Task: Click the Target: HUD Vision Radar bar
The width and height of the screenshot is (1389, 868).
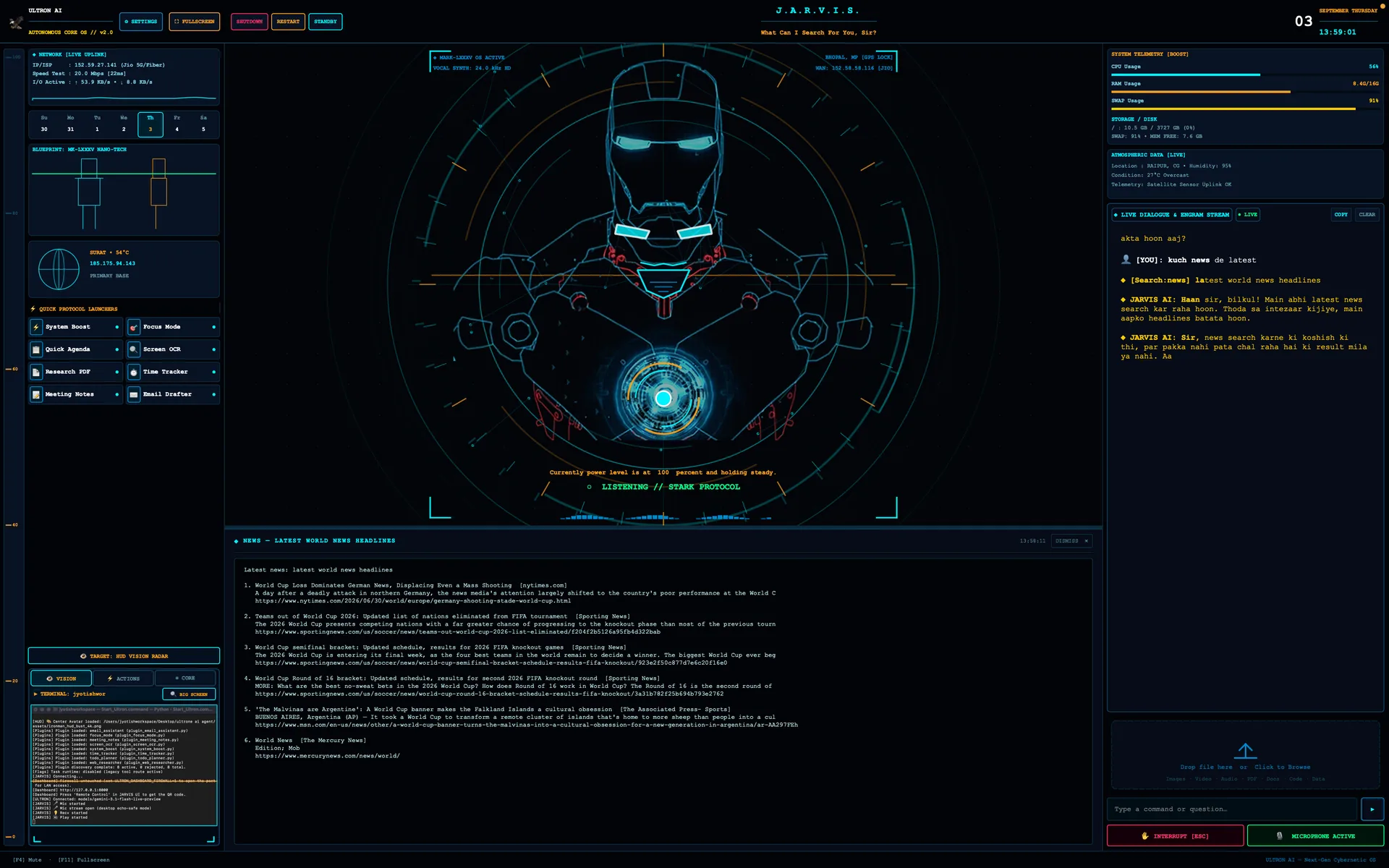Action: pos(124,656)
